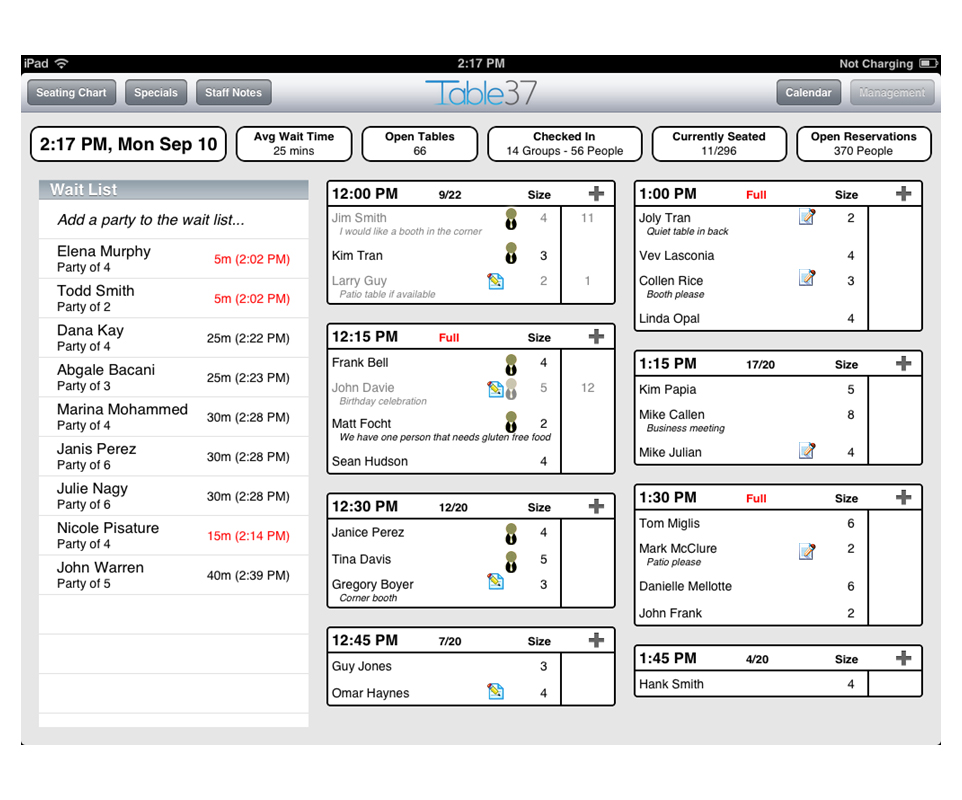Click the checked-in person icon for Frank Bell

click(511, 364)
